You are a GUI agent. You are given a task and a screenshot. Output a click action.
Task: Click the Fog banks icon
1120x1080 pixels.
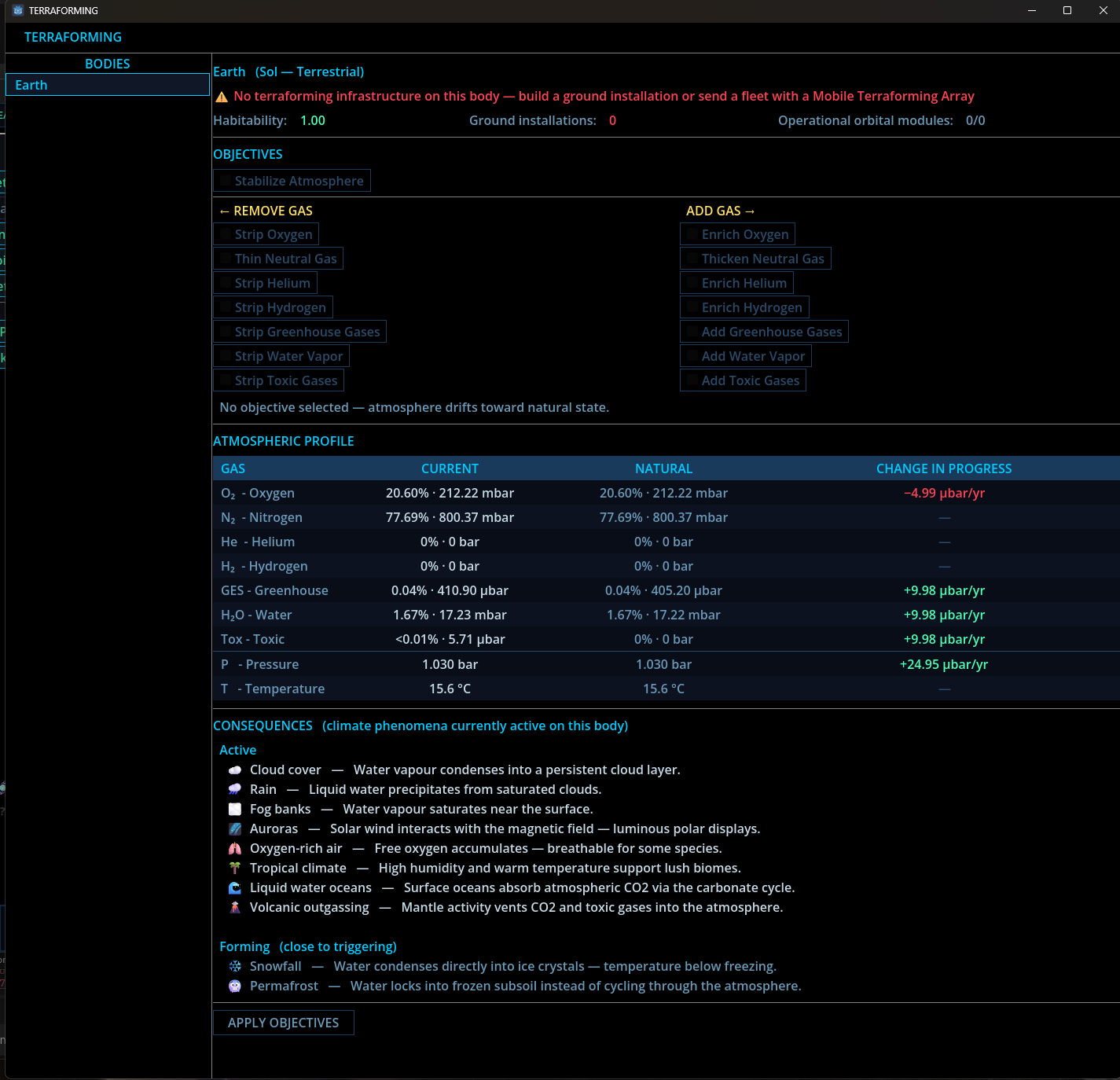point(235,810)
